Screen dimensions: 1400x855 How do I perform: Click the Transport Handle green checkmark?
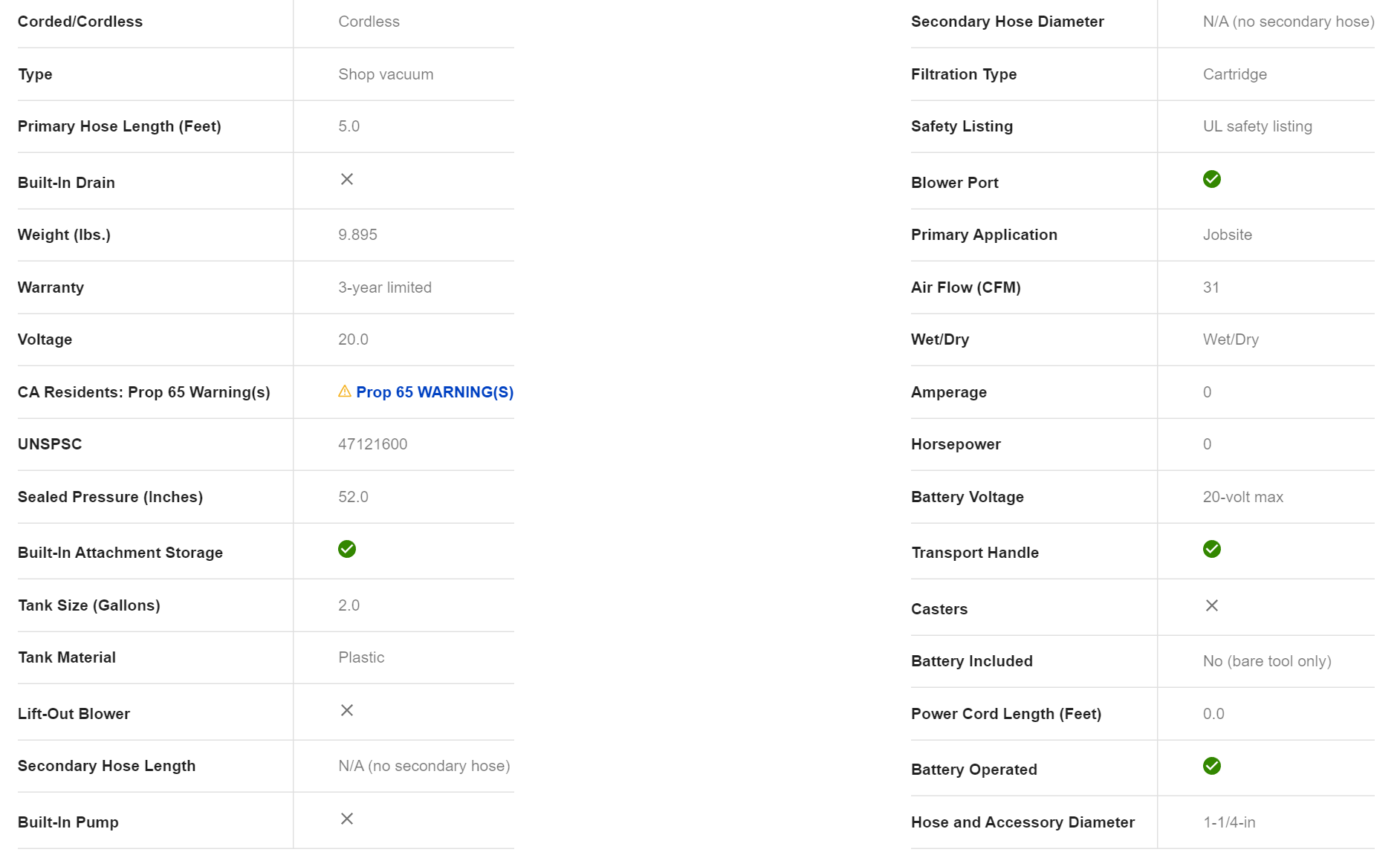point(1211,549)
